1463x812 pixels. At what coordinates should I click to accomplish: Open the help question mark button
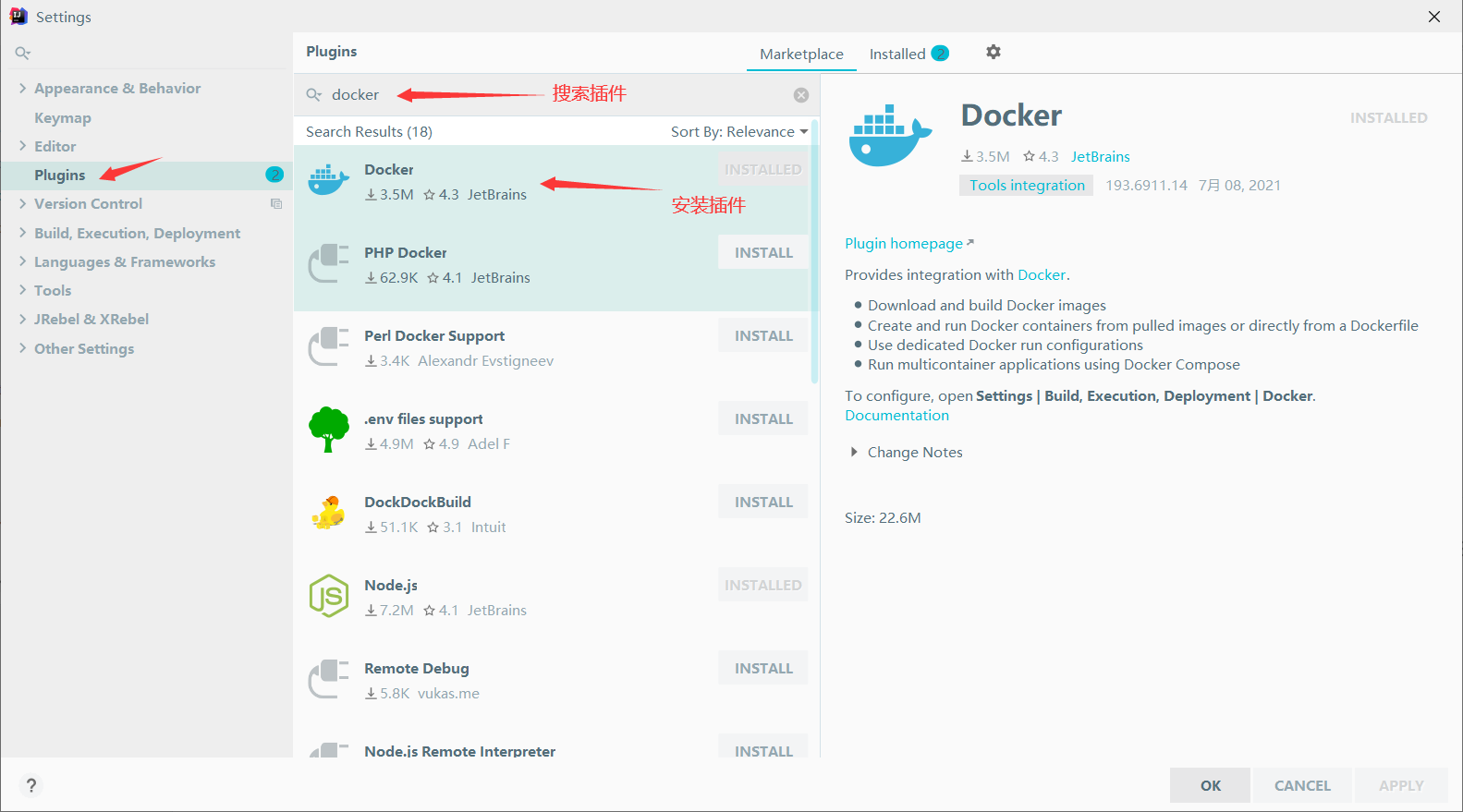coord(31,785)
